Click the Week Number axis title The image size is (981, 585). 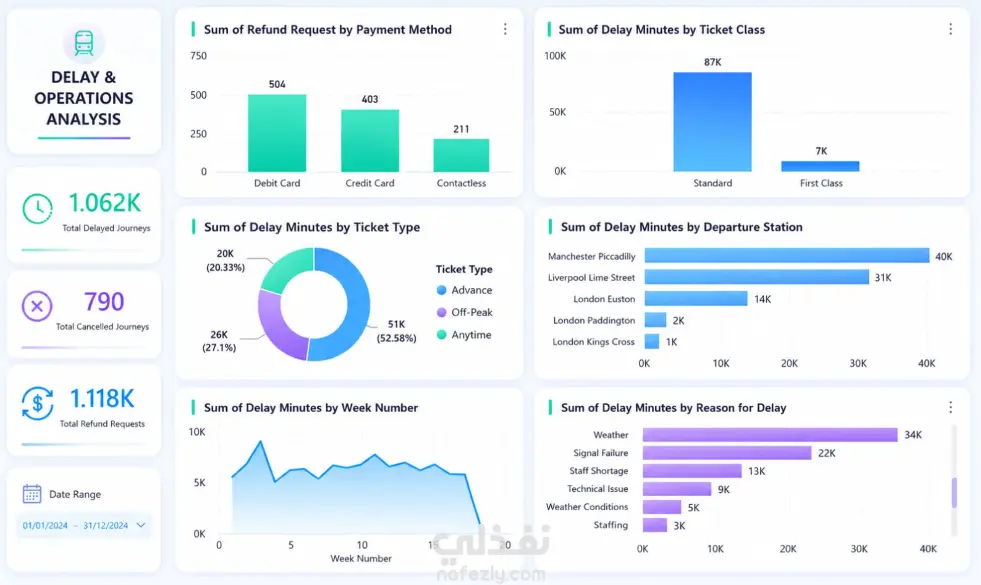tap(361, 558)
